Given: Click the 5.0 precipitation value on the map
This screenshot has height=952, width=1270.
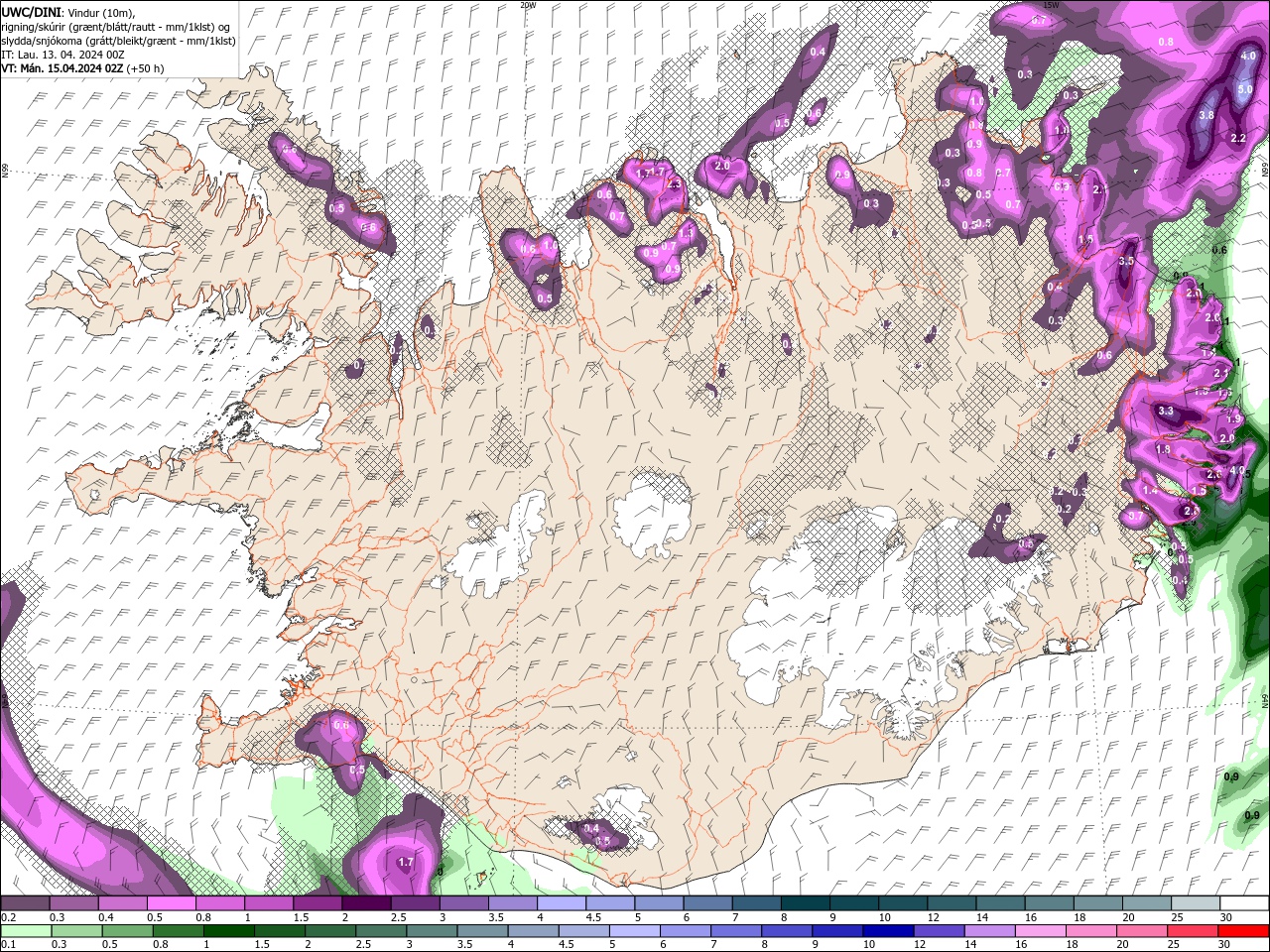Looking at the screenshot, I should point(1245,89).
